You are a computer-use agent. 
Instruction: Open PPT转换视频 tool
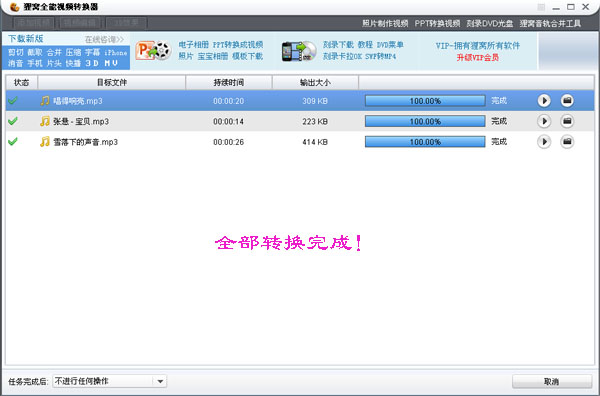click(437, 23)
